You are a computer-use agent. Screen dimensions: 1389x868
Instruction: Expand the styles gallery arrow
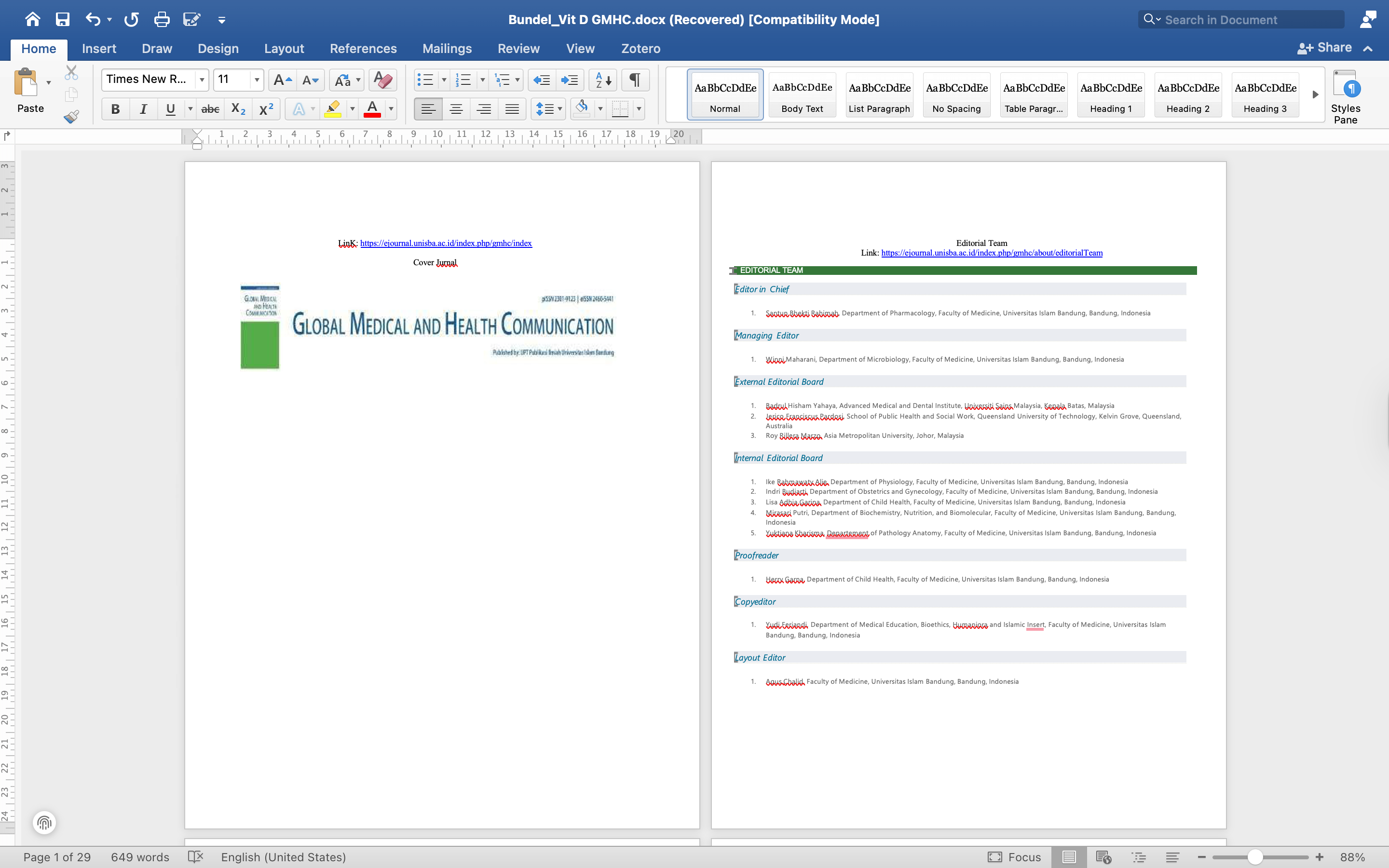pos(1315,95)
